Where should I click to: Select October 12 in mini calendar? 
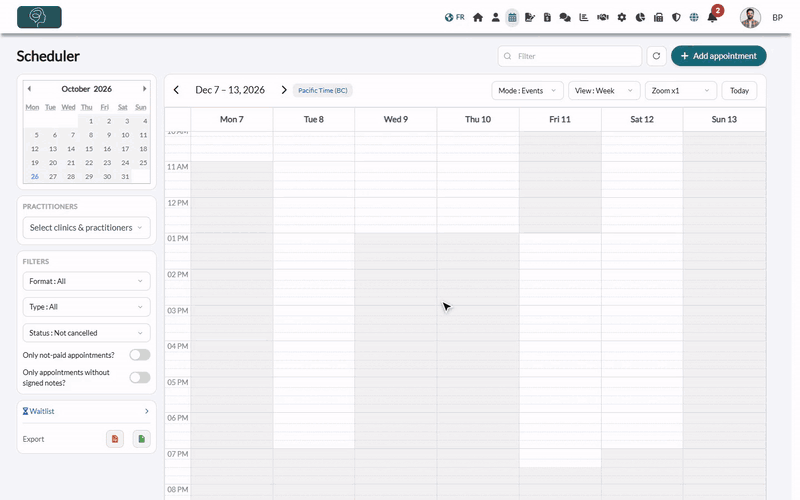tap(35, 149)
